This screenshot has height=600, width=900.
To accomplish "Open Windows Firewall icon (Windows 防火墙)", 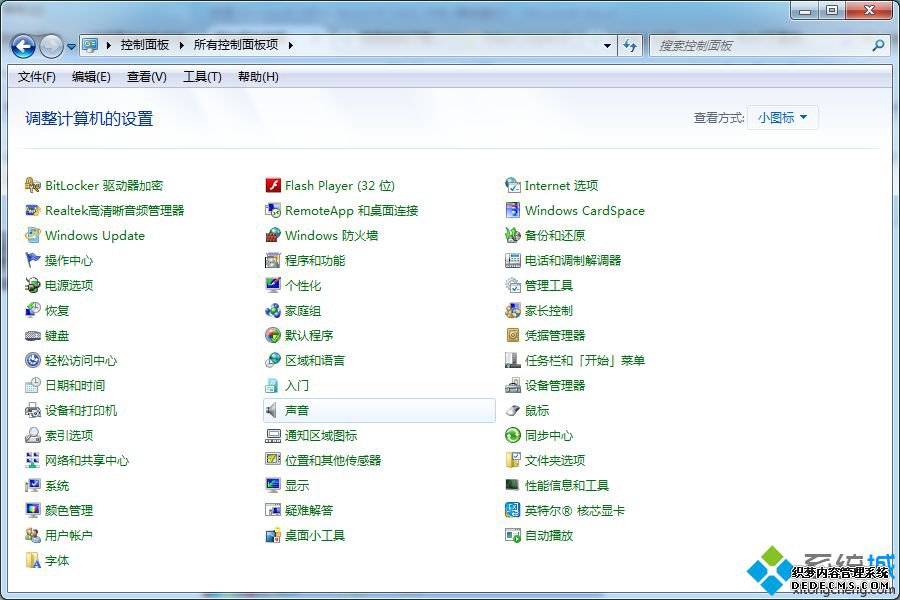I will [273, 235].
